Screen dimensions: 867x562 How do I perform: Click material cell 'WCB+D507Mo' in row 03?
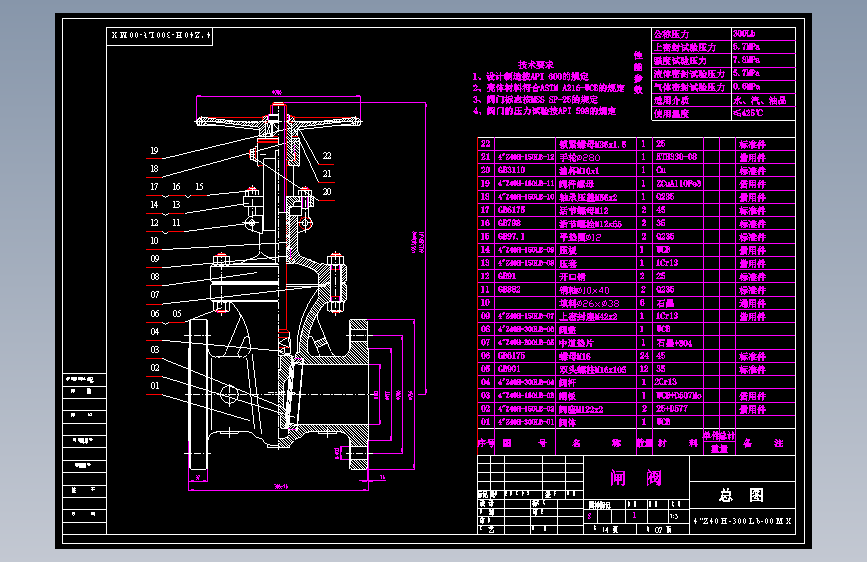pos(678,396)
